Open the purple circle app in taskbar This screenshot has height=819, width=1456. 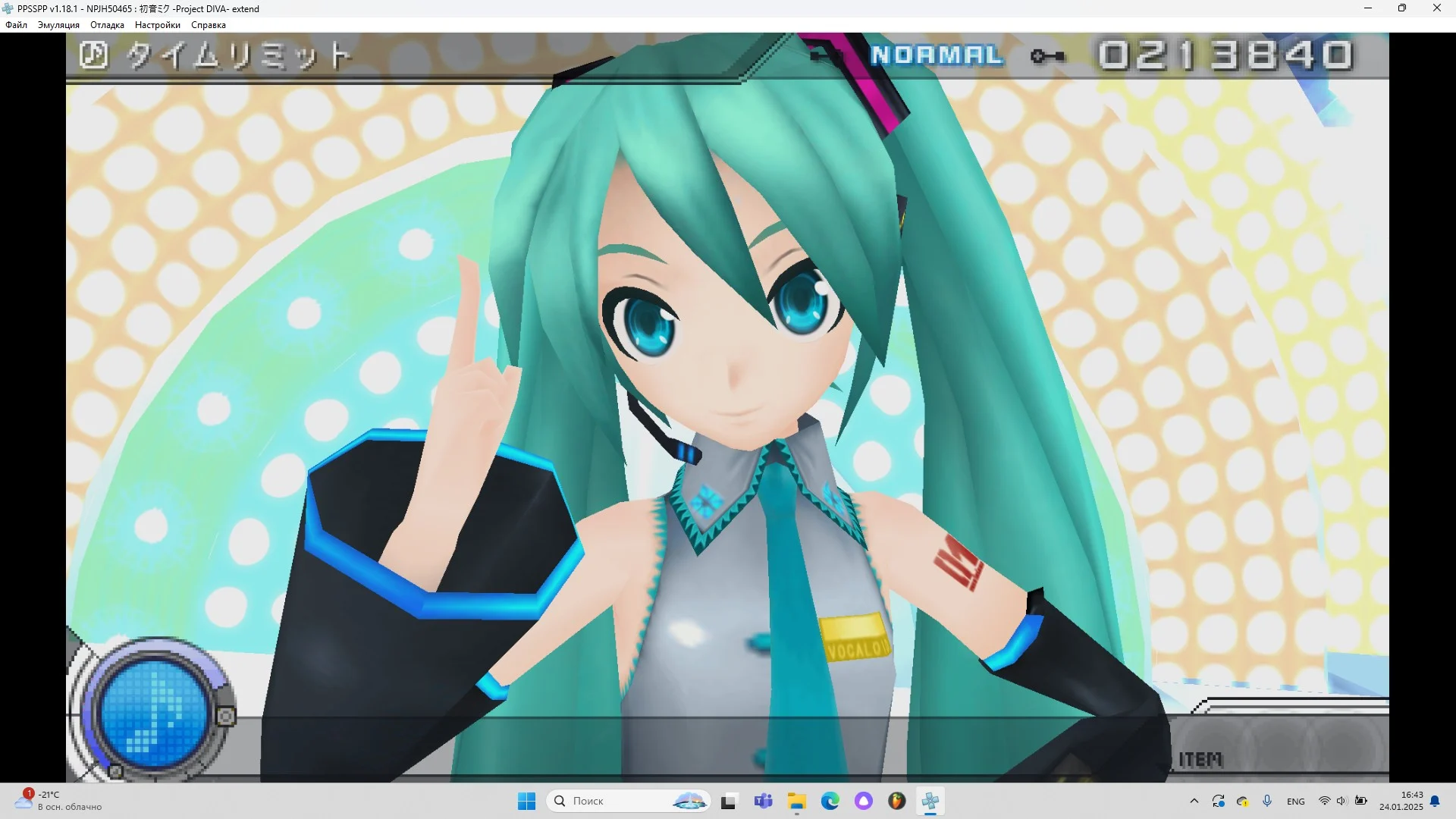(864, 801)
